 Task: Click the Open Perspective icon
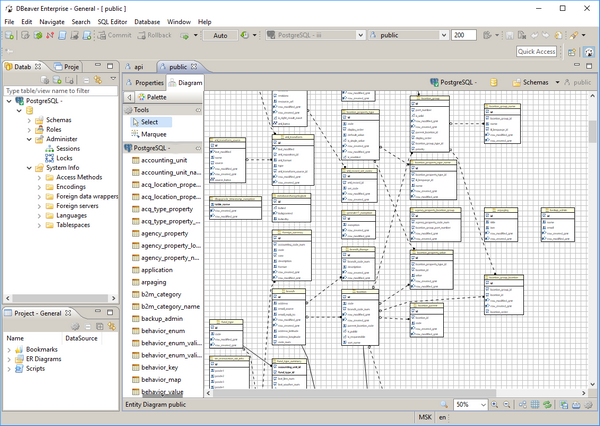pyautogui.click(x=572, y=52)
